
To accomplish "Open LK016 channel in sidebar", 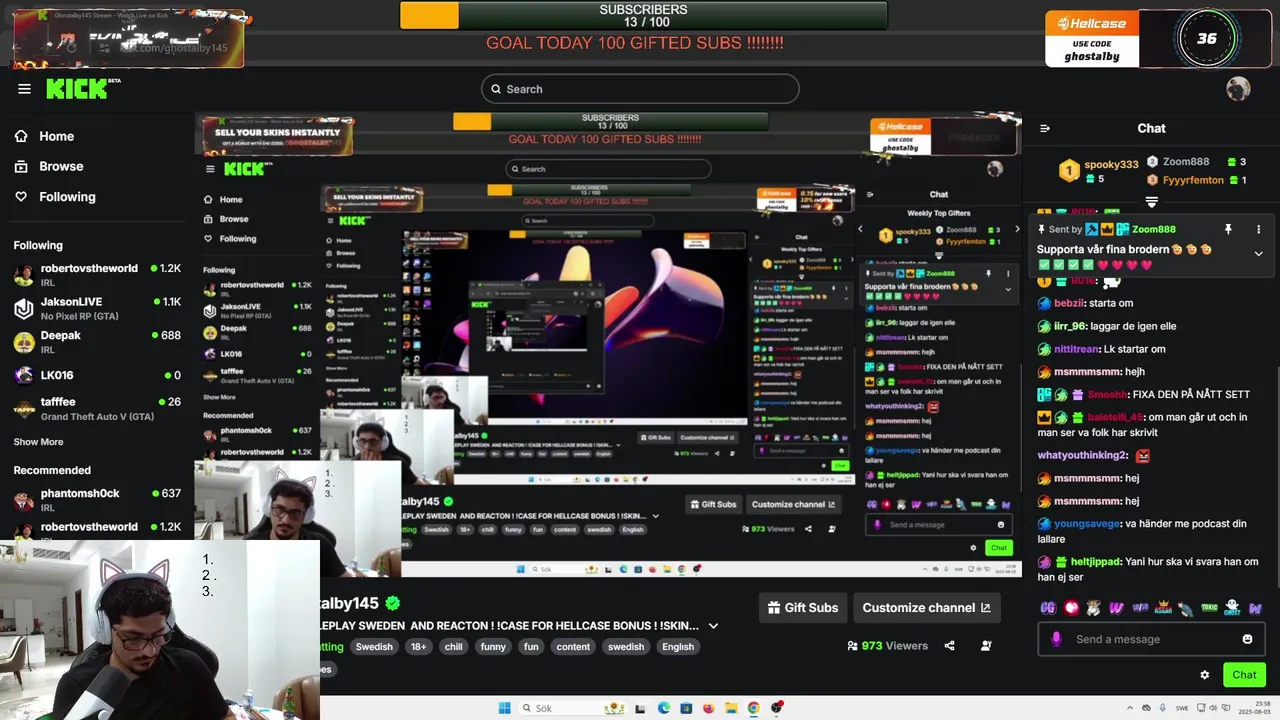I will tap(97, 375).
